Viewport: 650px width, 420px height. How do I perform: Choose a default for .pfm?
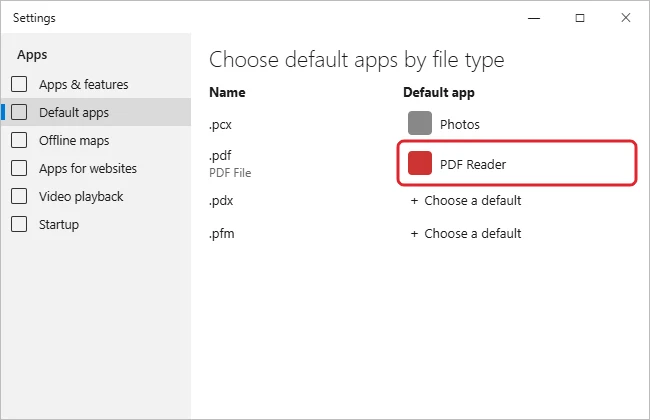(x=466, y=233)
